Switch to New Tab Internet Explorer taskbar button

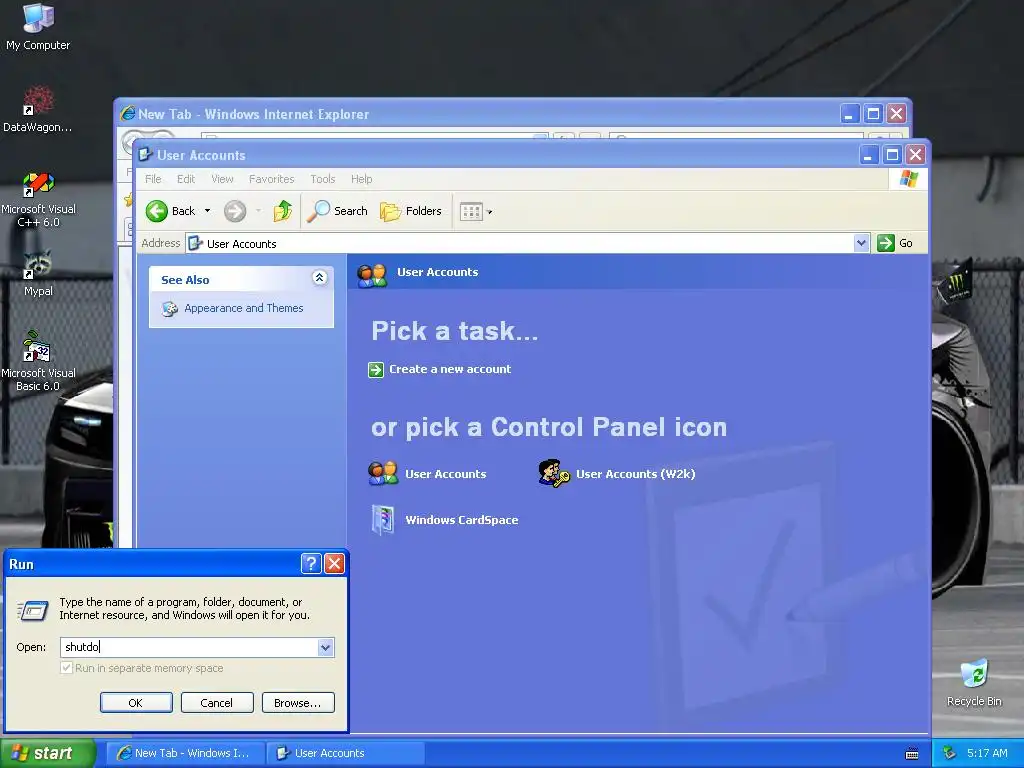point(184,753)
